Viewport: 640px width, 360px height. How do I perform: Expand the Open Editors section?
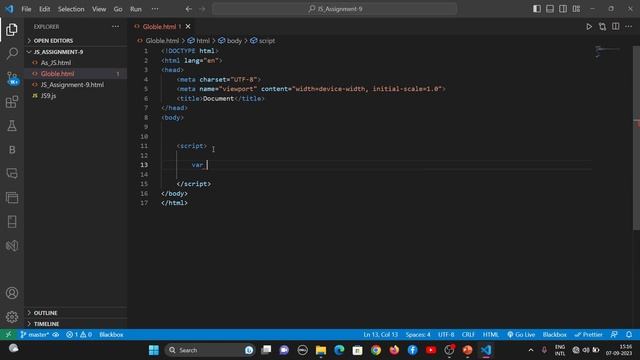76,40
